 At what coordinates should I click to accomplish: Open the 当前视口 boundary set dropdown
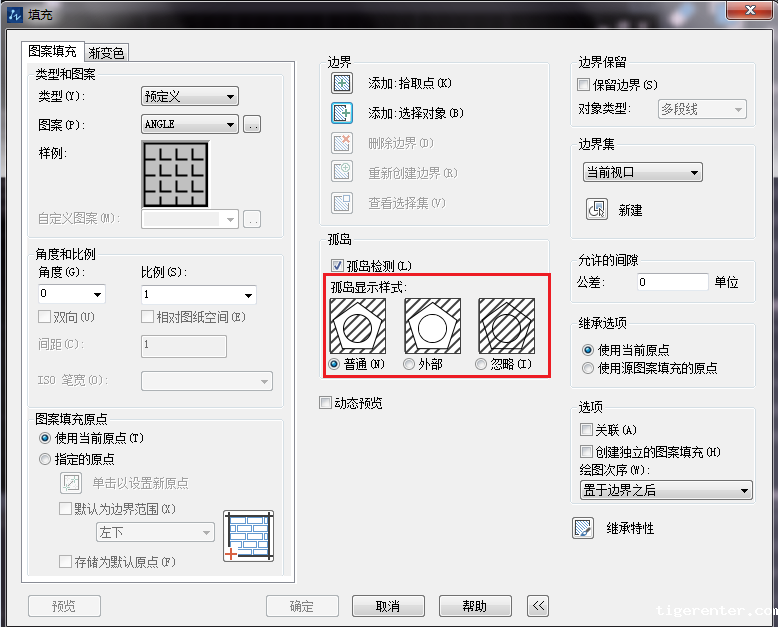coord(642,172)
